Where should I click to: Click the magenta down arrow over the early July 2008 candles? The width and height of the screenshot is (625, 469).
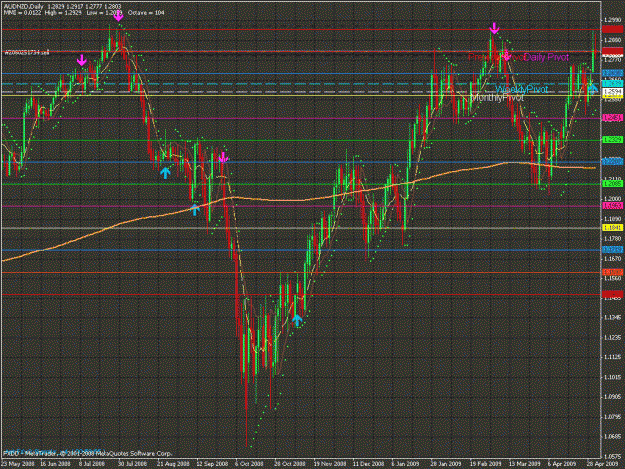tap(82, 61)
